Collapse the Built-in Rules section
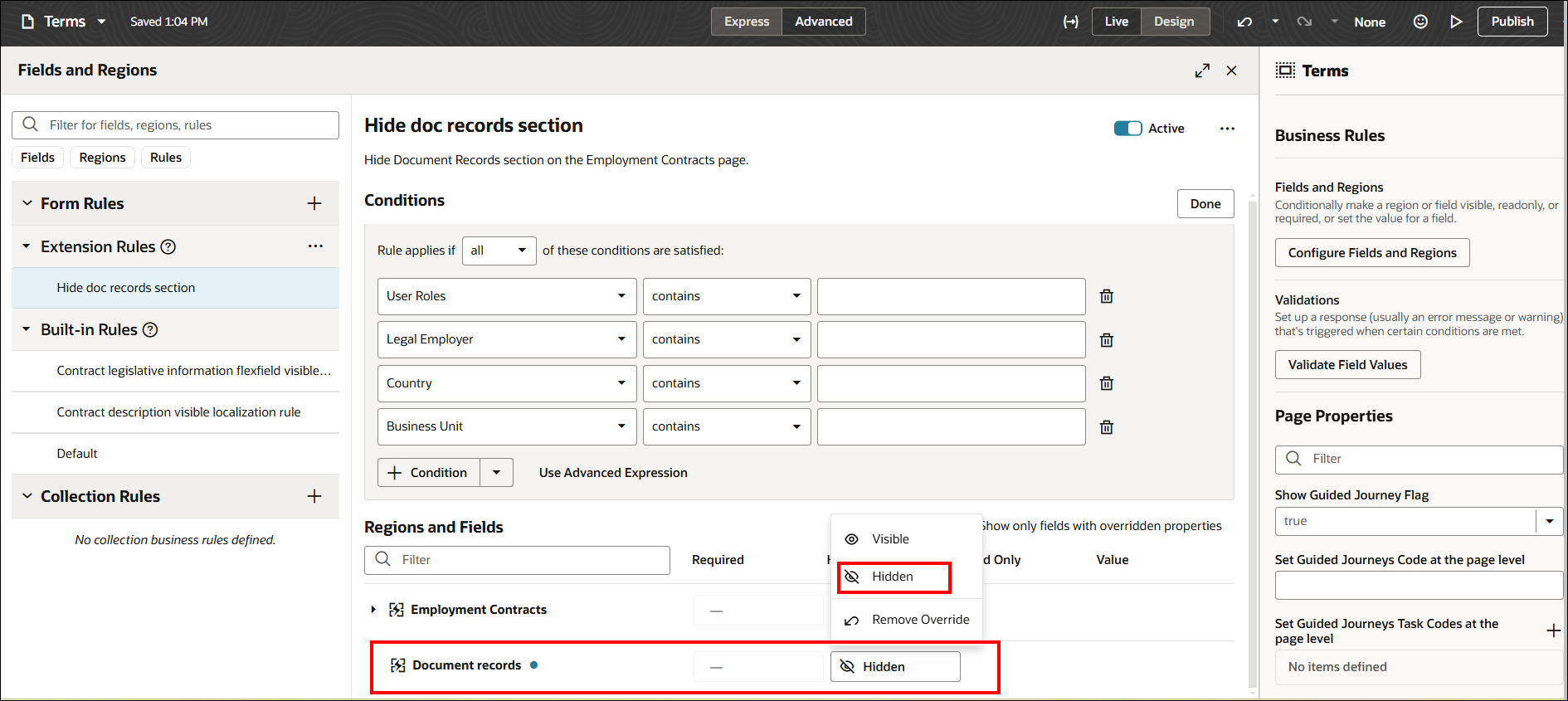 tap(27, 329)
